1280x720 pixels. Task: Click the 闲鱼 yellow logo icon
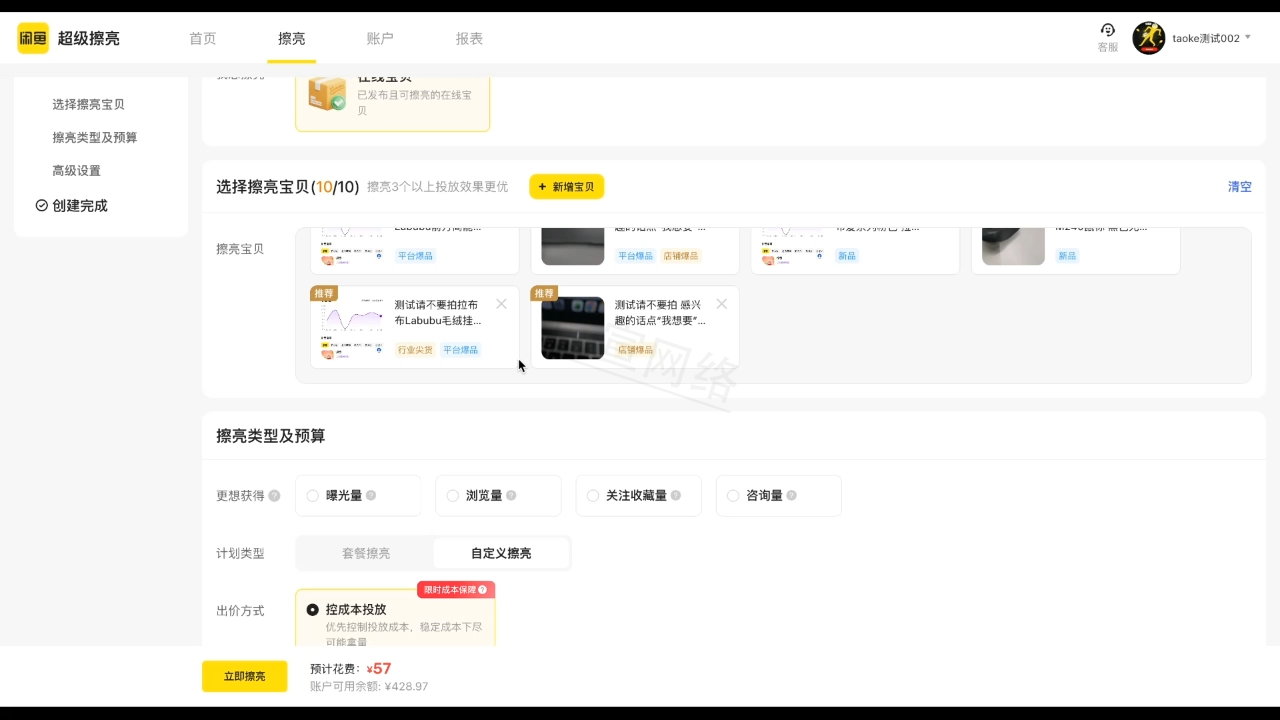33,38
